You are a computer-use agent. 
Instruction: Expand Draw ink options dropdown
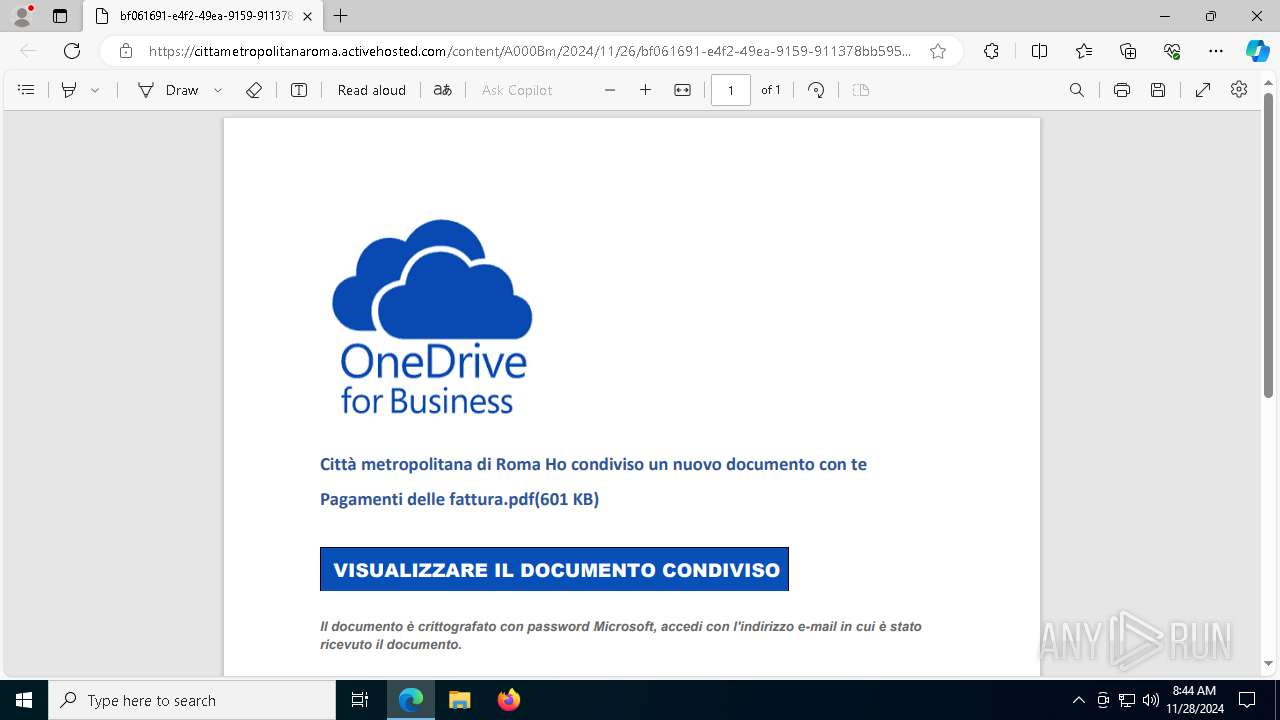click(218, 90)
